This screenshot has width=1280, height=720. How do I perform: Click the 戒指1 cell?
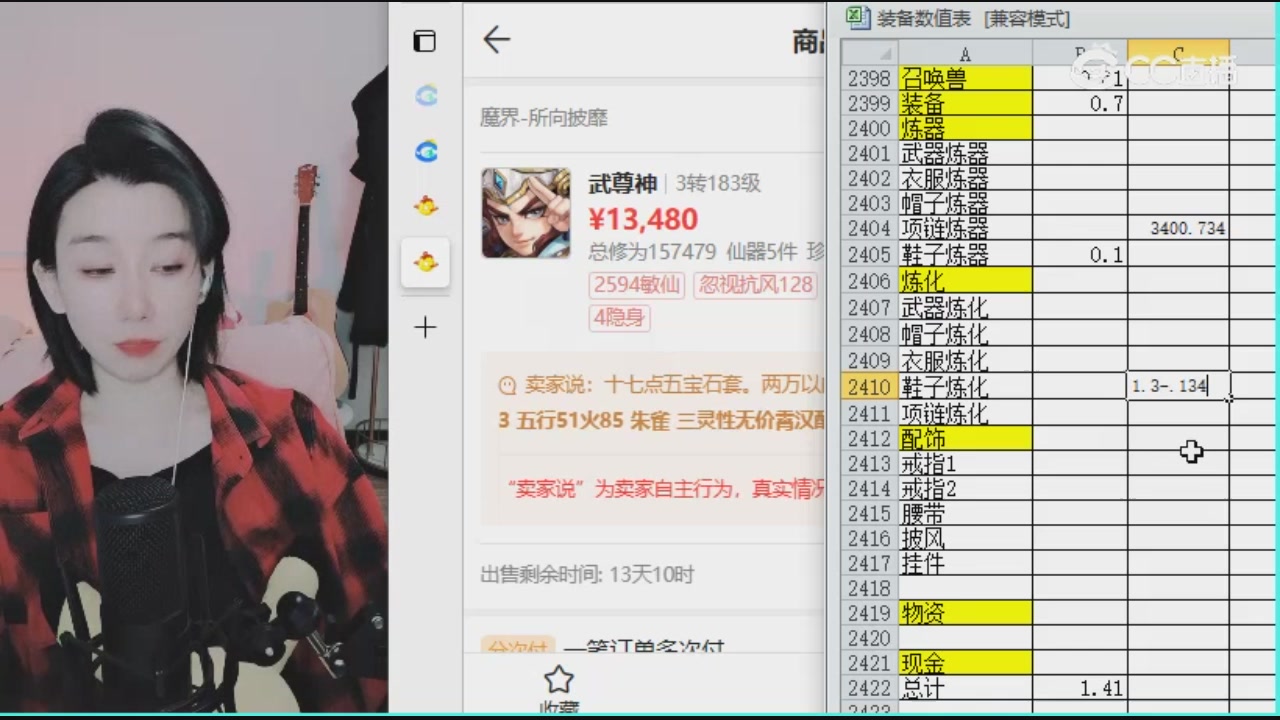(965, 463)
